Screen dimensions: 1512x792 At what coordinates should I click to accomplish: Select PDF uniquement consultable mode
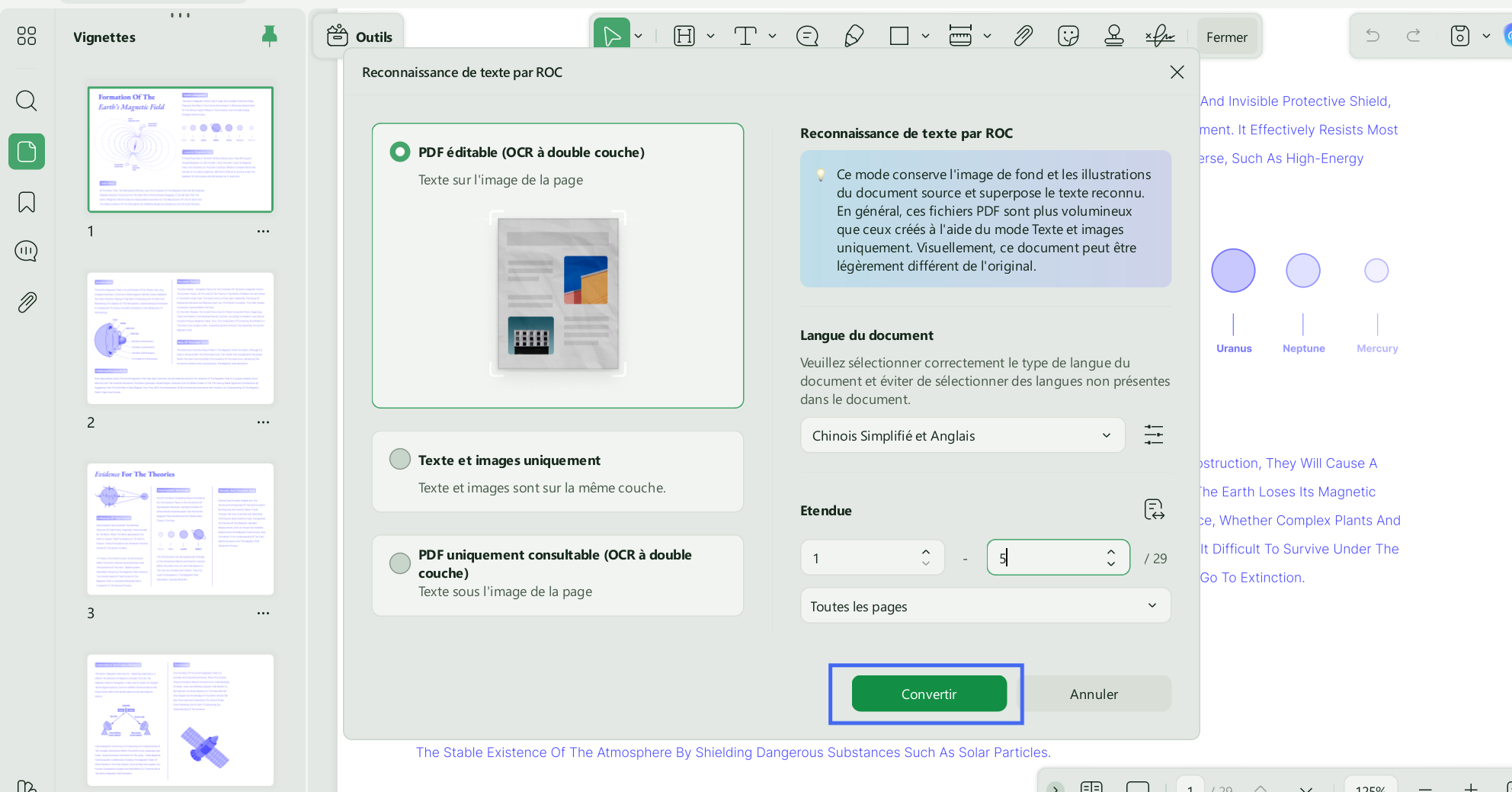pos(399,563)
